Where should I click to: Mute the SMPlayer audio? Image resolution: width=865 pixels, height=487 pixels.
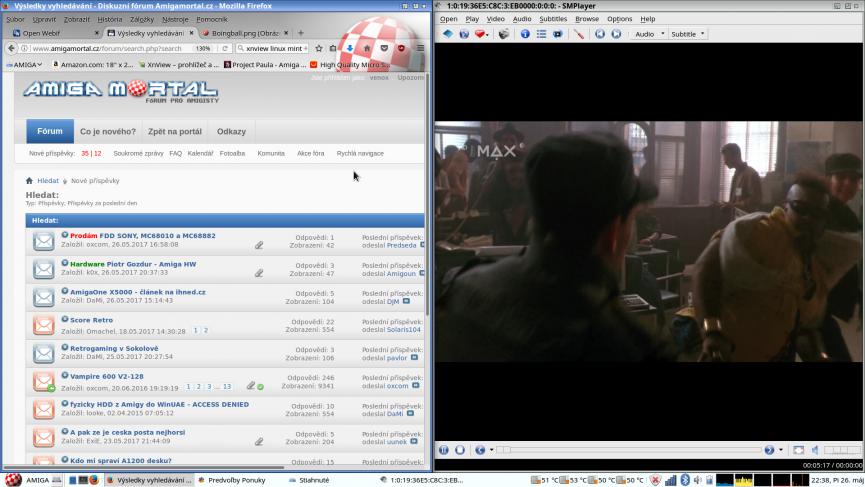815,450
